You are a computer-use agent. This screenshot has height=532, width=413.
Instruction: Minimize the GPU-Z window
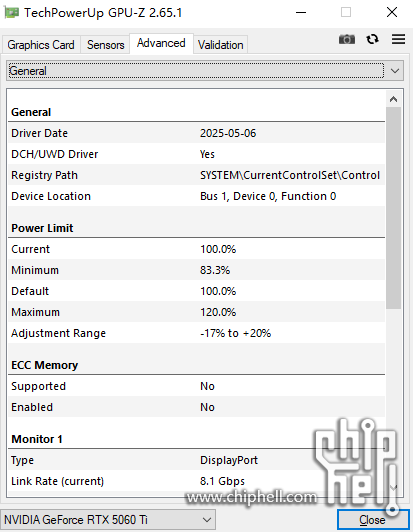tap(301, 13)
